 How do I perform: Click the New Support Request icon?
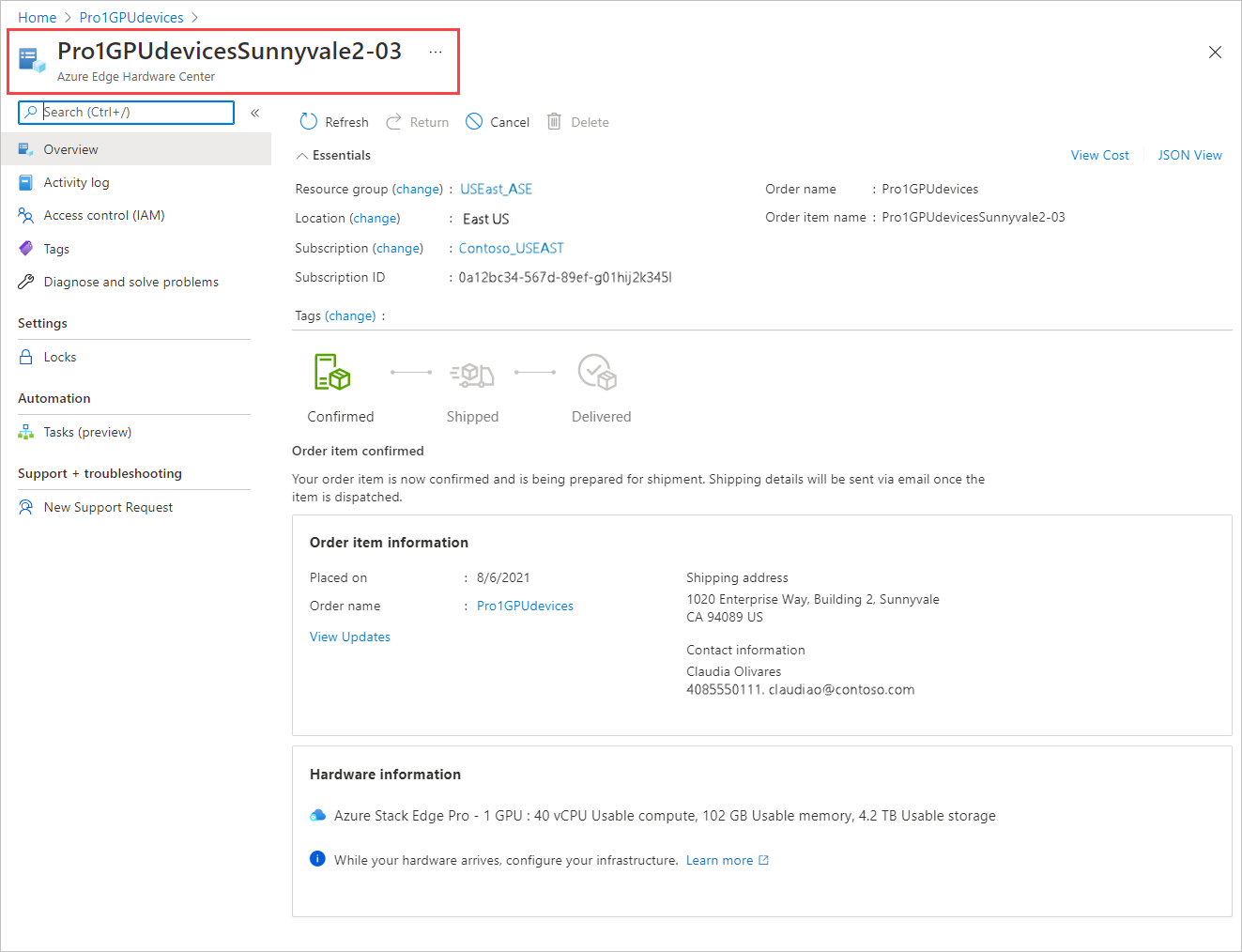coord(26,507)
